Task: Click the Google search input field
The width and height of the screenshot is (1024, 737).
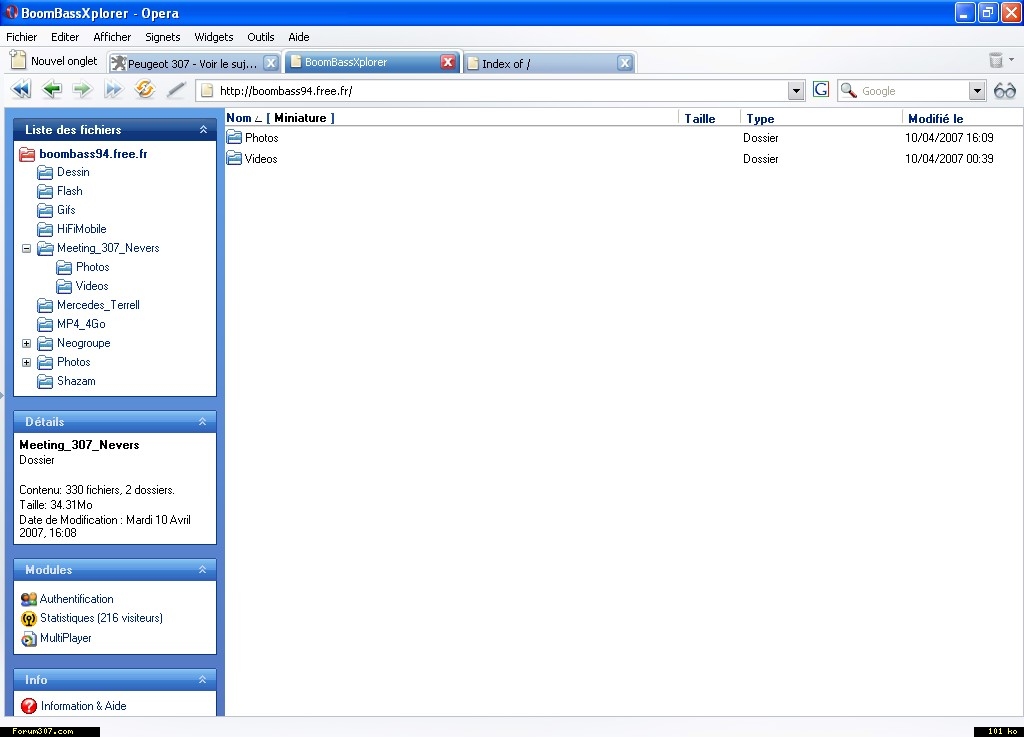Action: (914, 91)
